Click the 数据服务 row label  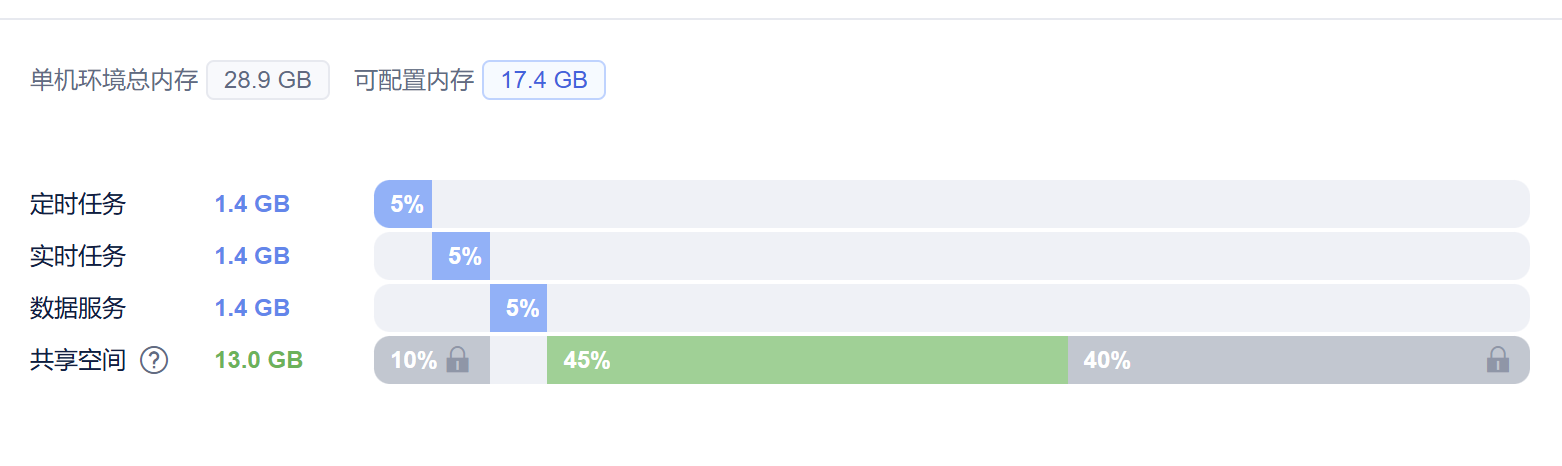click(78, 309)
